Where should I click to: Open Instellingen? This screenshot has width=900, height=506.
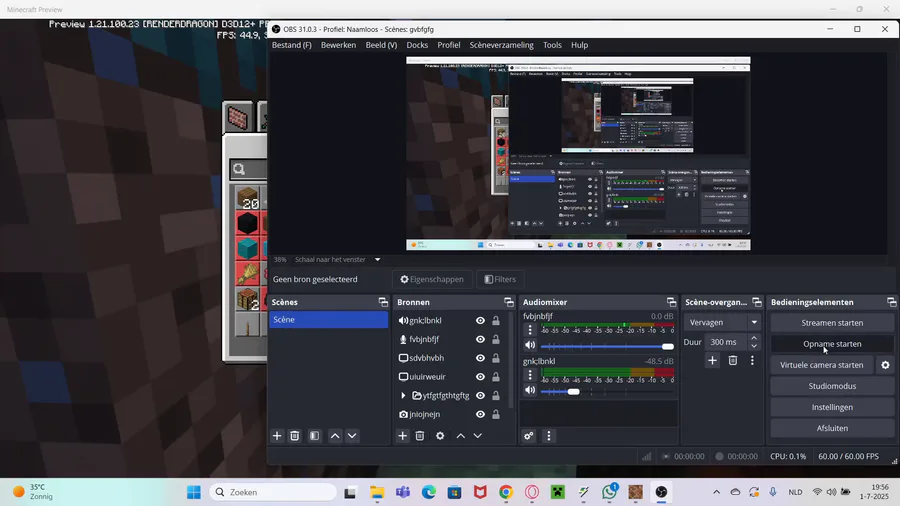(832, 407)
